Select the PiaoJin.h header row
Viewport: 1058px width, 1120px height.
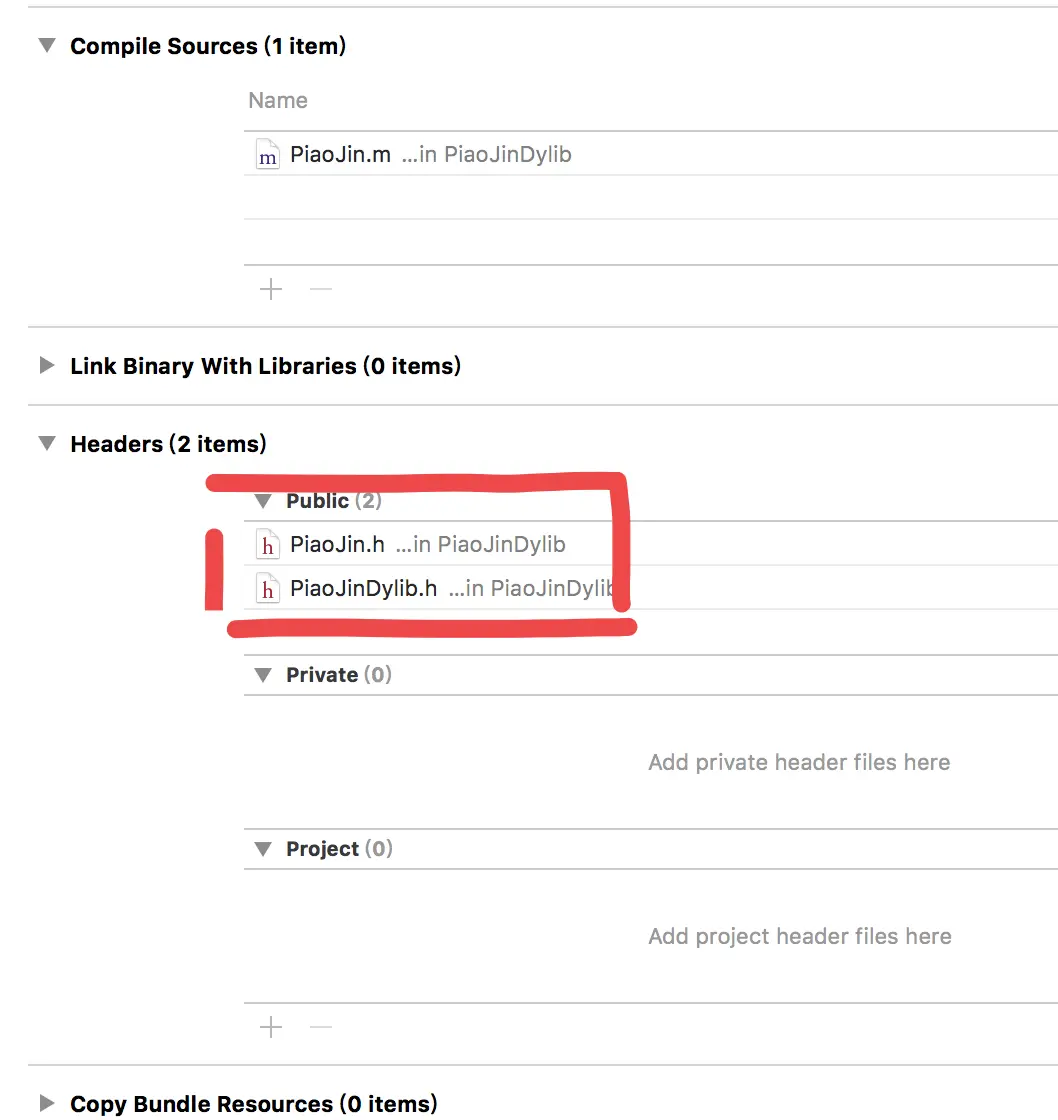pyautogui.click(x=651, y=544)
